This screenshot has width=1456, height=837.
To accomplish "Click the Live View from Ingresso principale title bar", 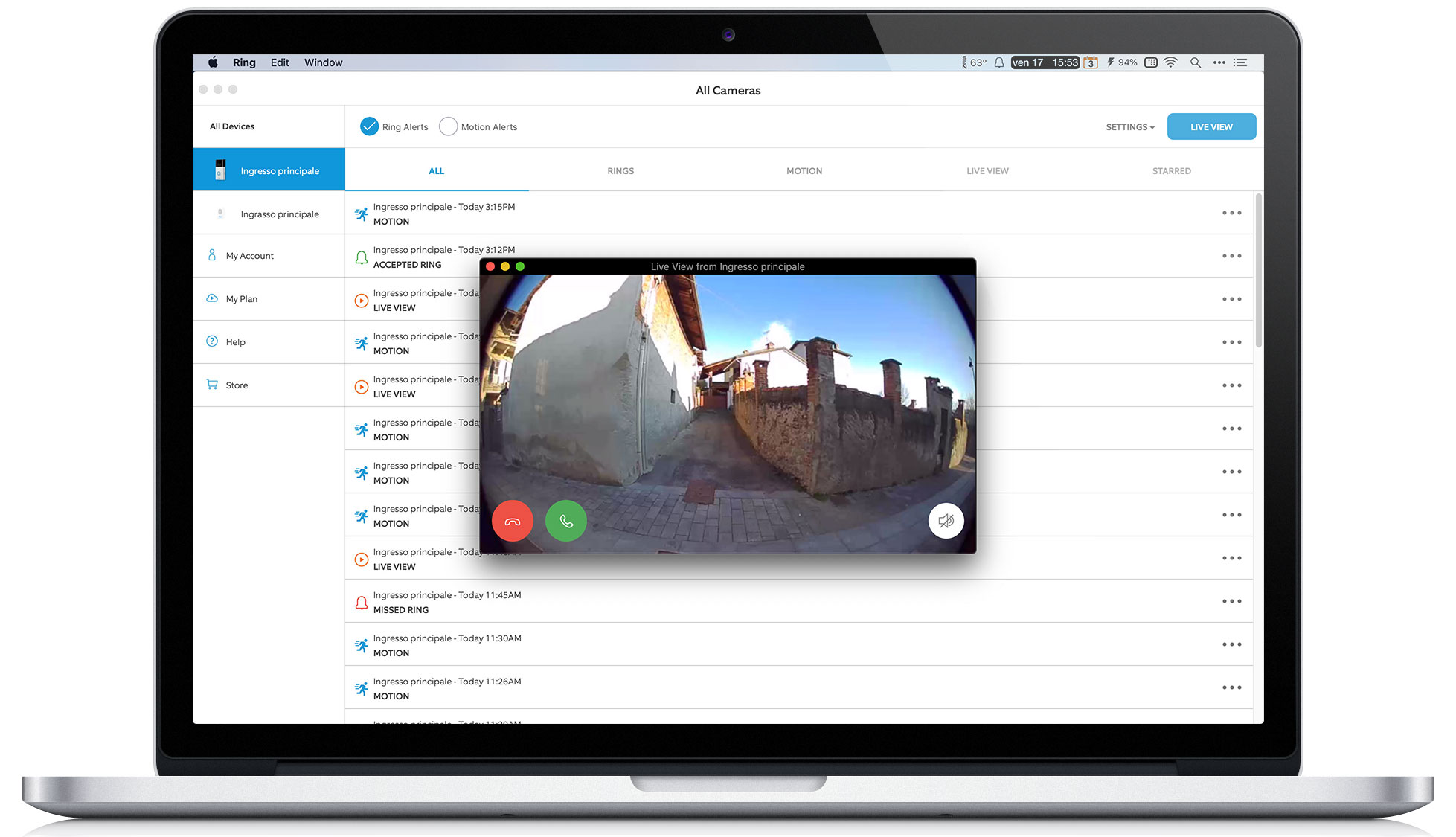I will 728,266.
